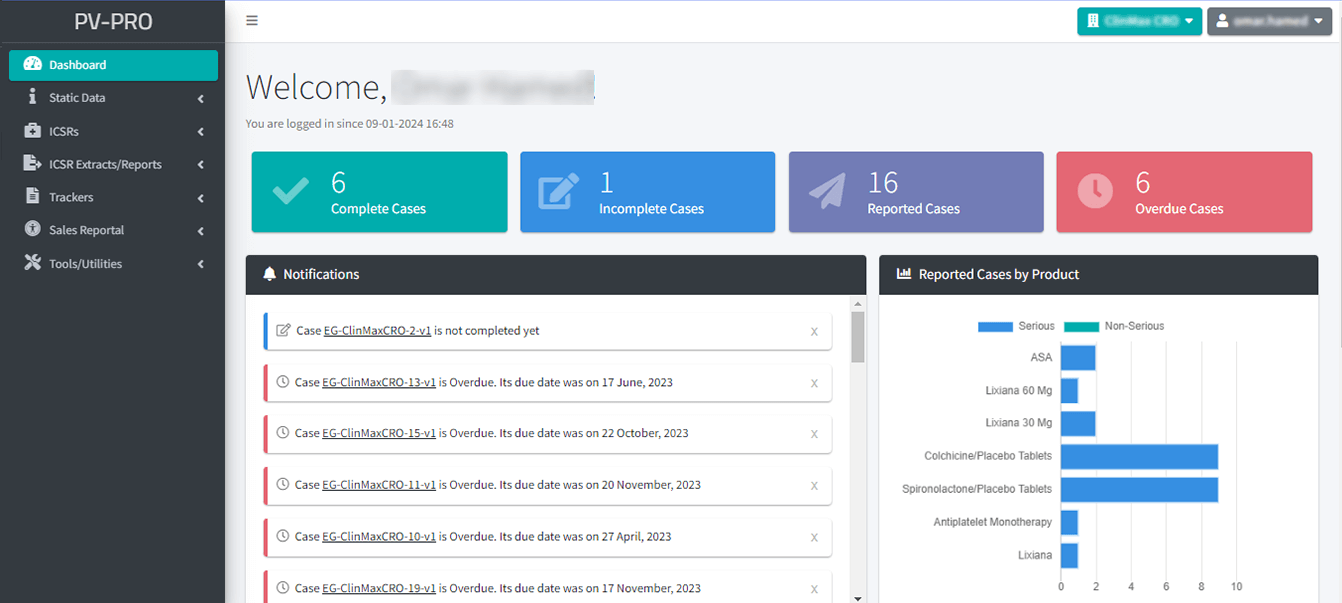This screenshot has height=603, width=1342.
Task: Click the Tools/Utilities wrench icon
Action: [x=32, y=264]
